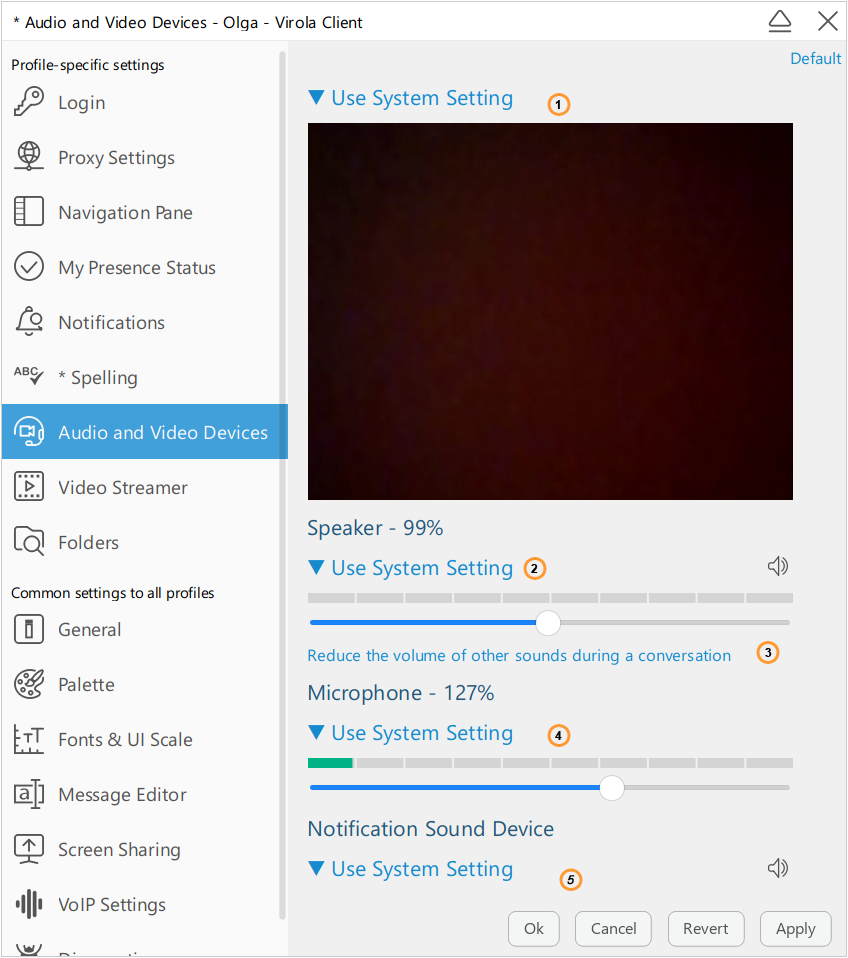Screen dimensions: 848x958
Task: Open VoIP Settings section
Action: pyautogui.click(x=30, y=904)
